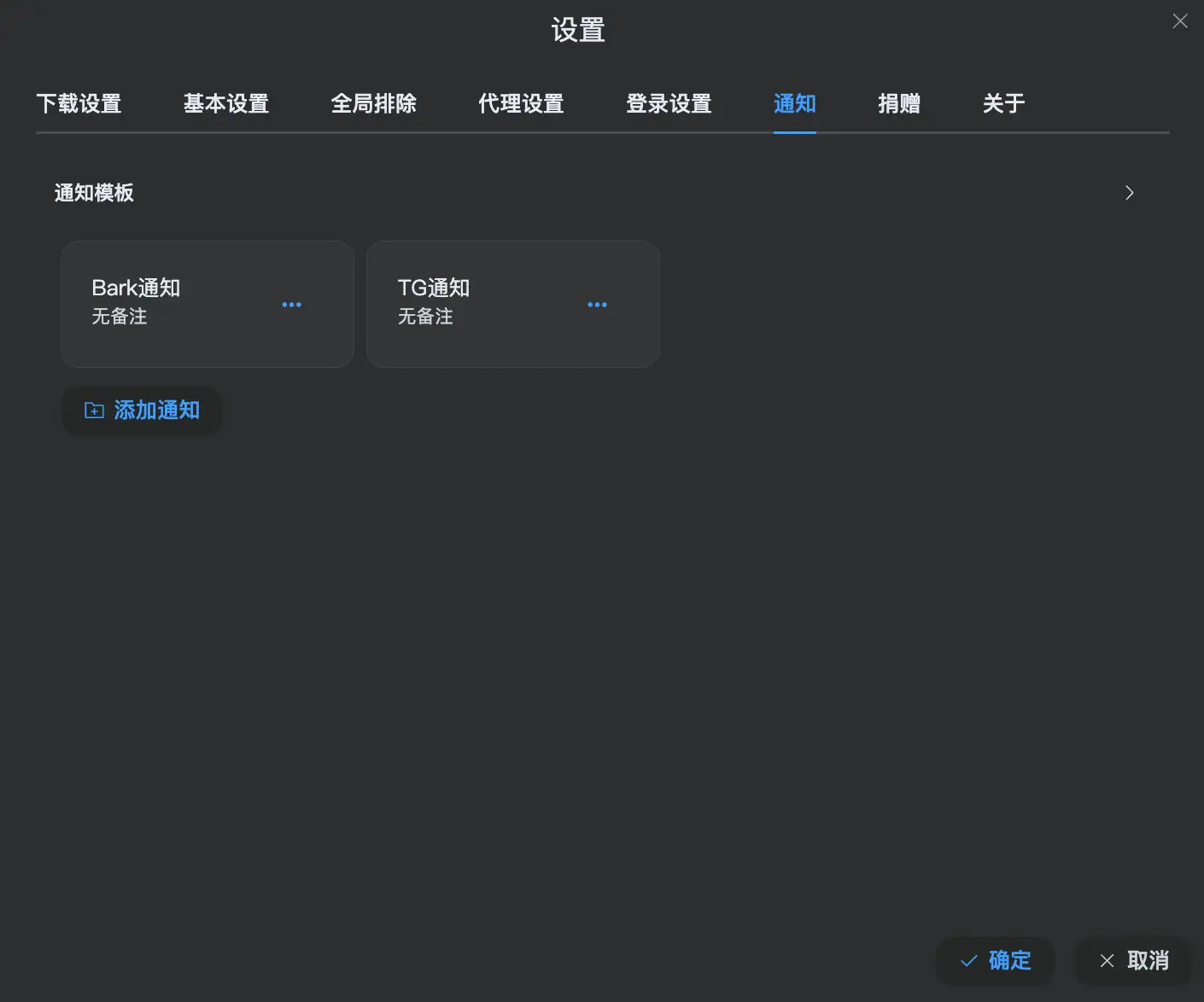The width and height of the screenshot is (1204, 1002).
Task: Click the X icon on the 取消 button
Action: pyautogui.click(x=1107, y=961)
